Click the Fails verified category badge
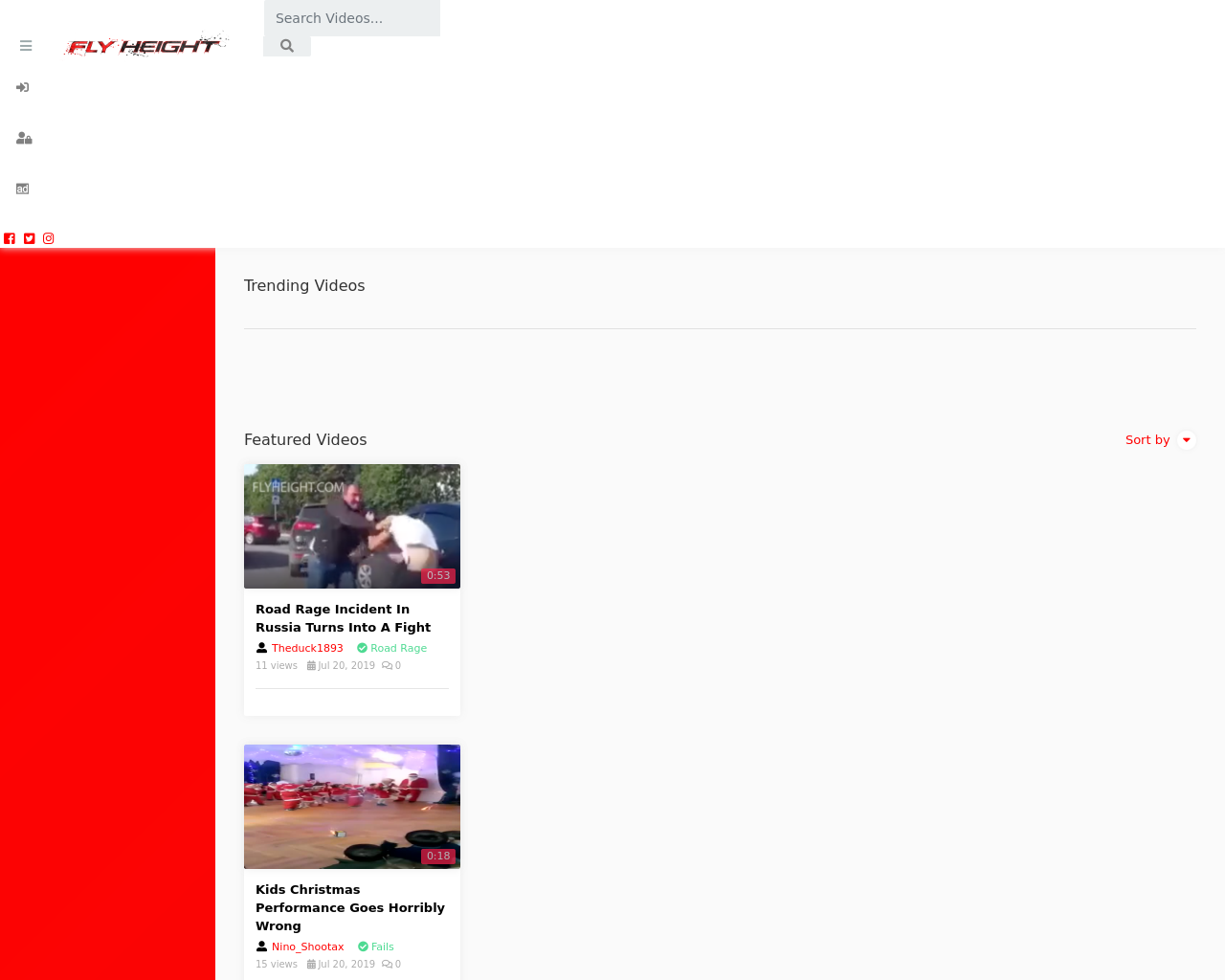 pos(375,946)
